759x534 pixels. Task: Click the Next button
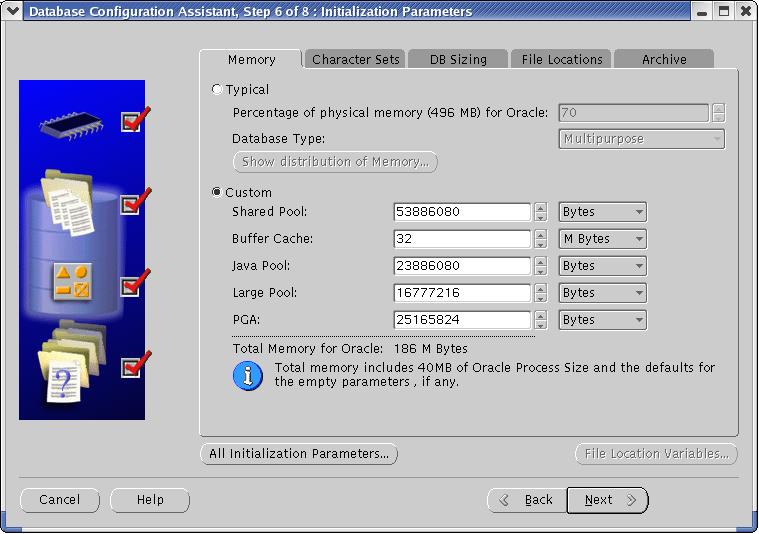[x=607, y=500]
